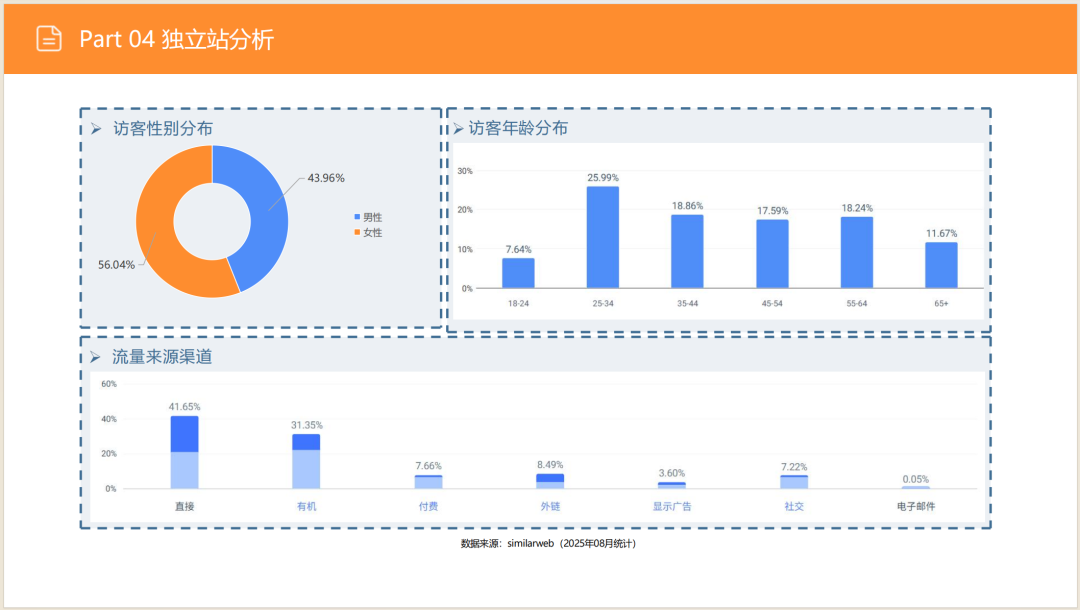Select the 11.67% data label
Screen dimensions: 1080x610
[941, 233]
